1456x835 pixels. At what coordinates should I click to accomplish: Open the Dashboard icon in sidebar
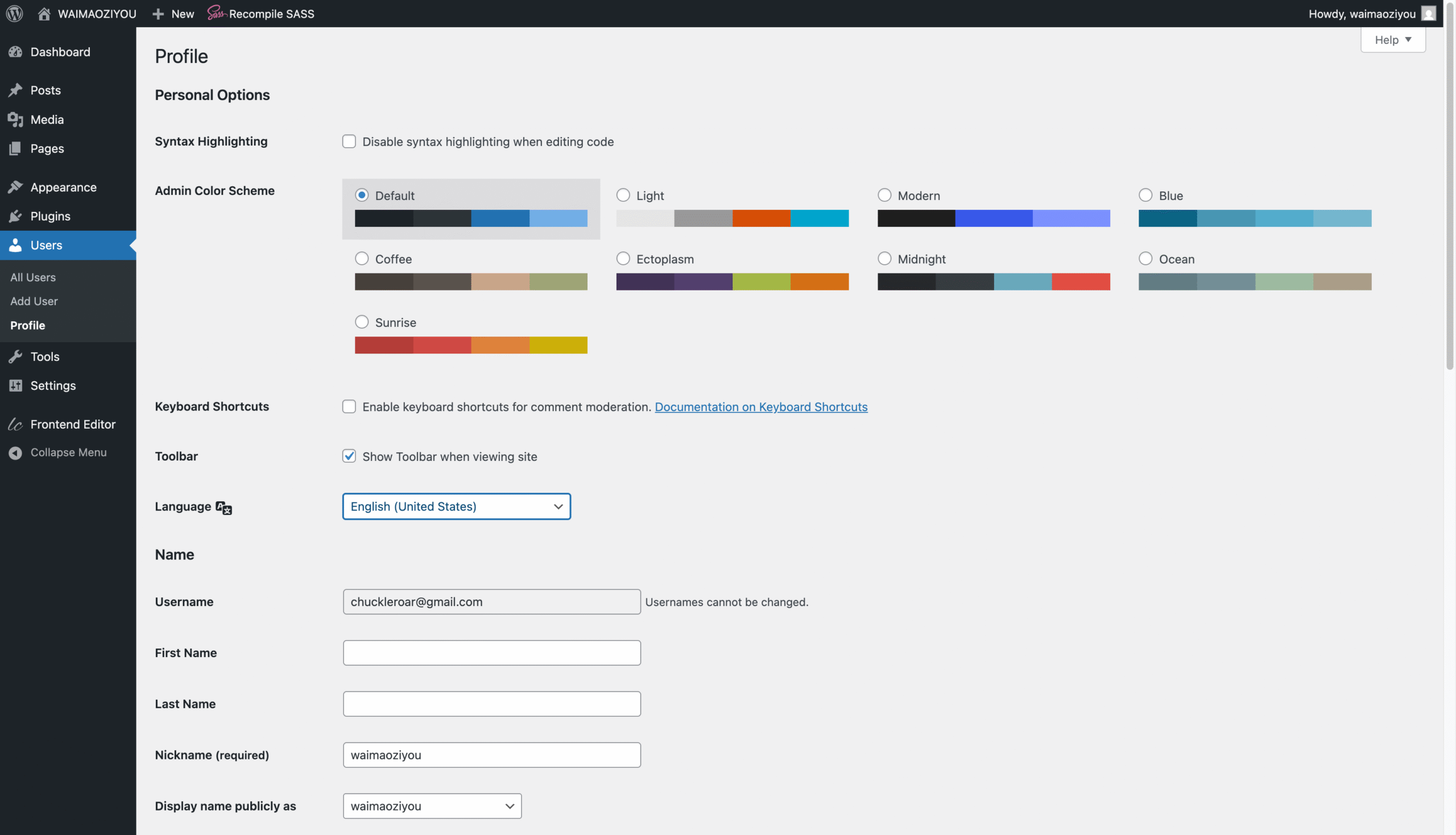click(x=15, y=52)
